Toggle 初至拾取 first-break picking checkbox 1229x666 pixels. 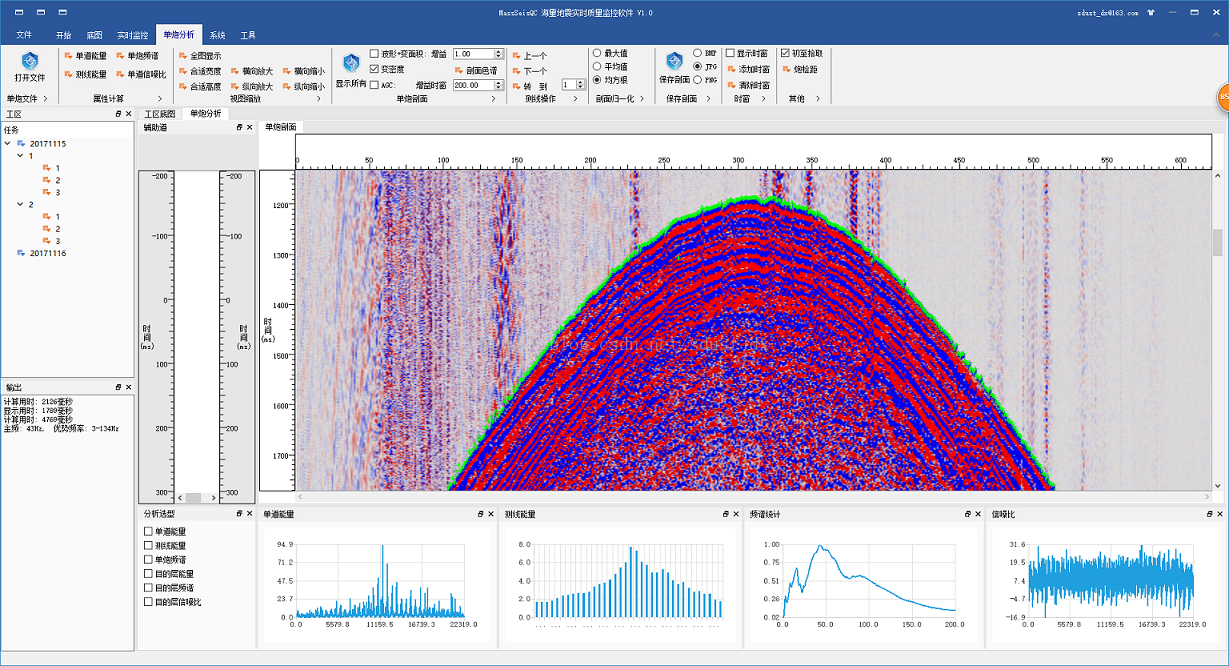coord(785,53)
